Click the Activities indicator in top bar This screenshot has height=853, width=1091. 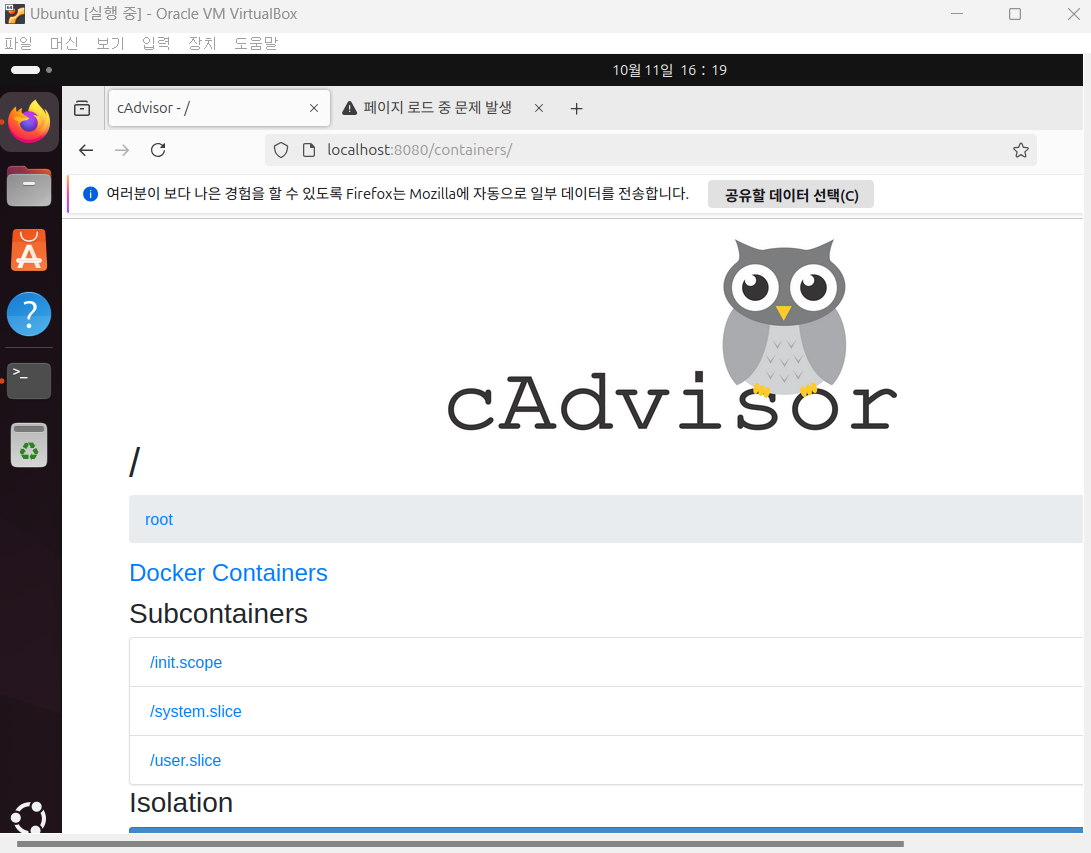click(31, 70)
